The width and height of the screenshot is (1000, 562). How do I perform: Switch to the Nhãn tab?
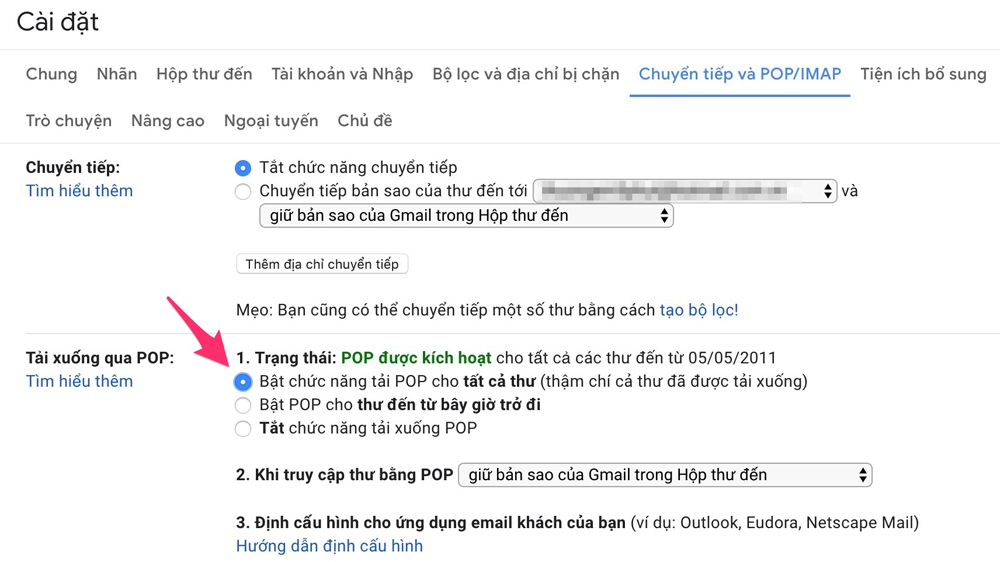(x=117, y=74)
